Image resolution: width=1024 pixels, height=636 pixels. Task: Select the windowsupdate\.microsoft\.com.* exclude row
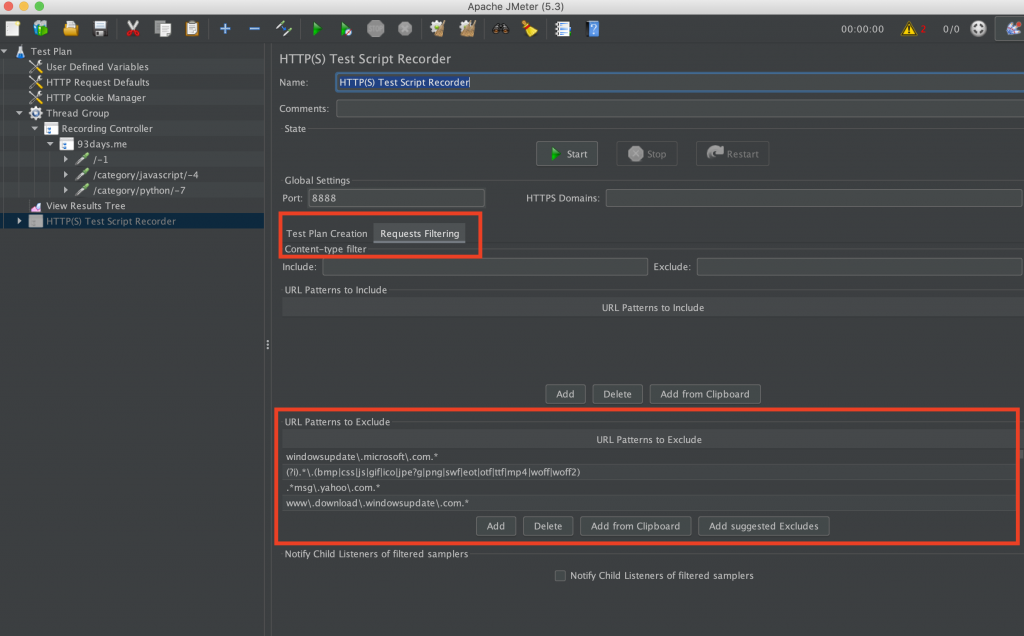point(649,456)
